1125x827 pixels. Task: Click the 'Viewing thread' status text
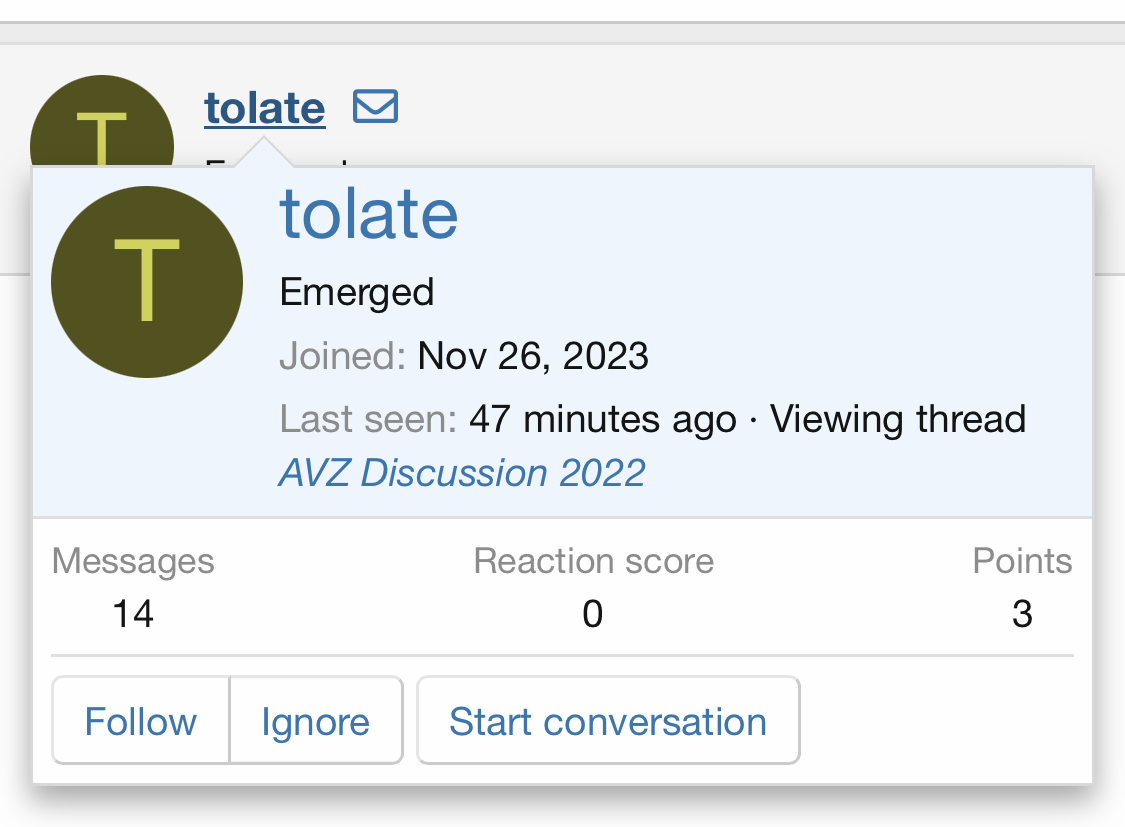898,418
